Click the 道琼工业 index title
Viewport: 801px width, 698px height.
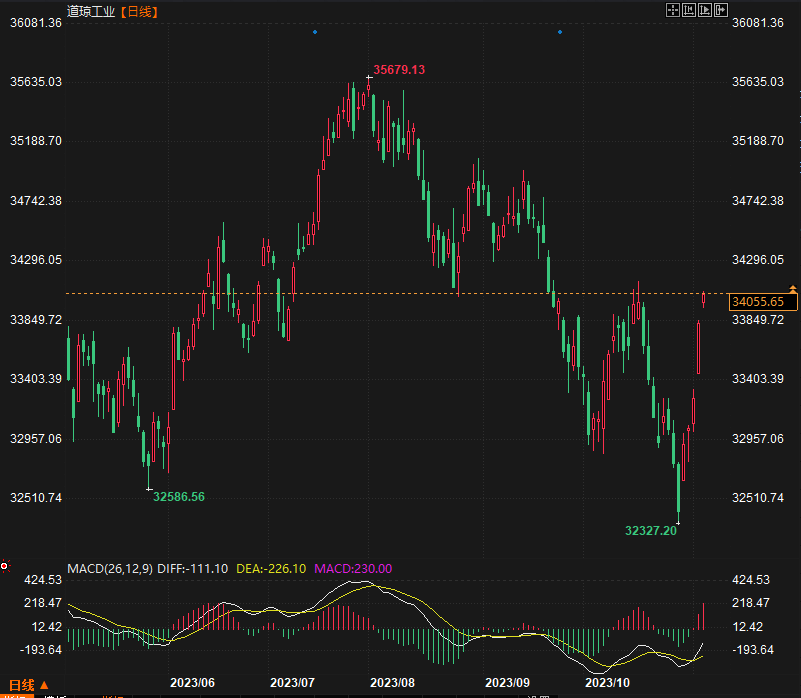click(x=90, y=11)
